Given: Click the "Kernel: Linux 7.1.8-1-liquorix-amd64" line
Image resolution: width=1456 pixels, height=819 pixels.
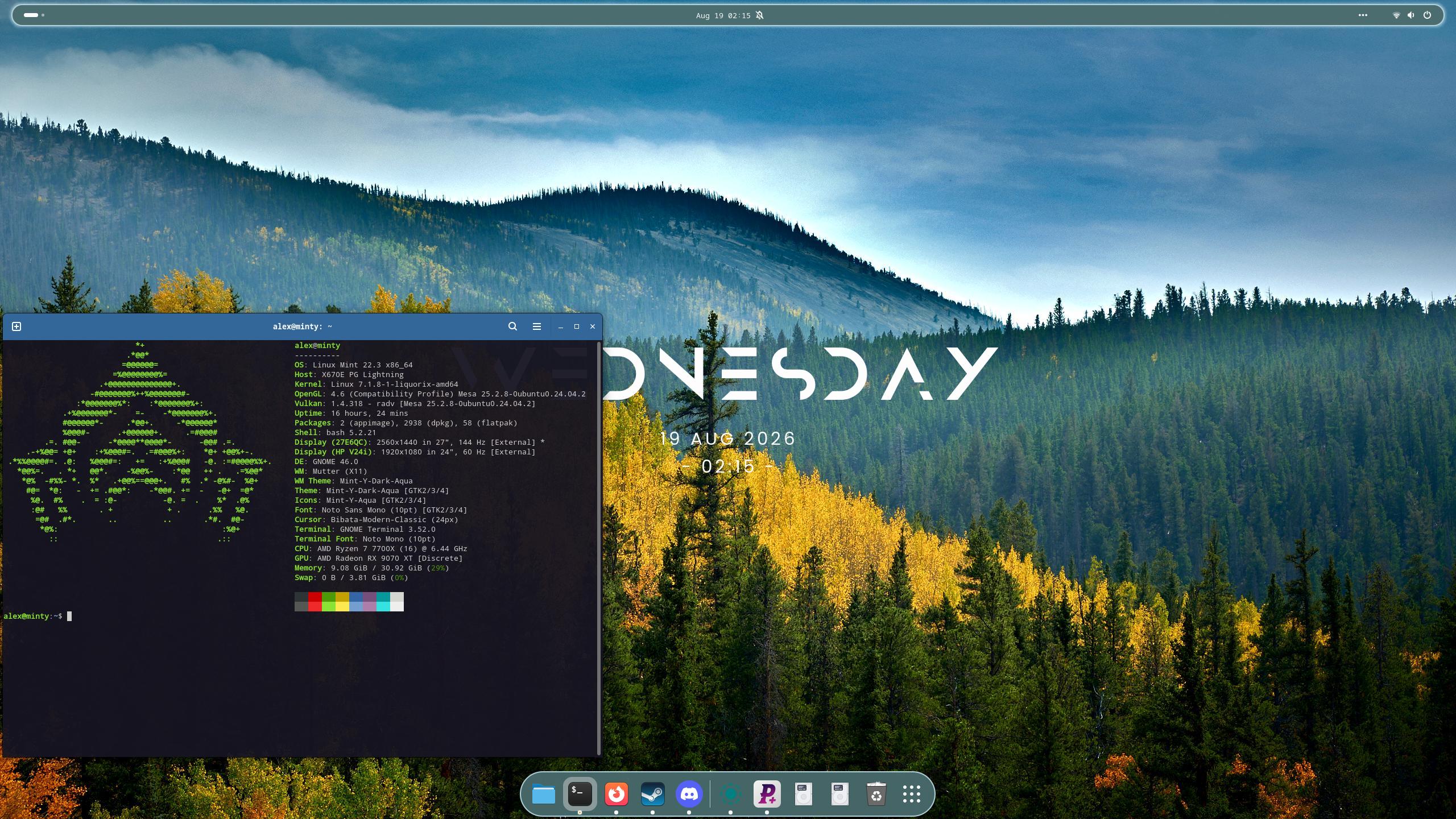Looking at the screenshot, I should 377,384.
